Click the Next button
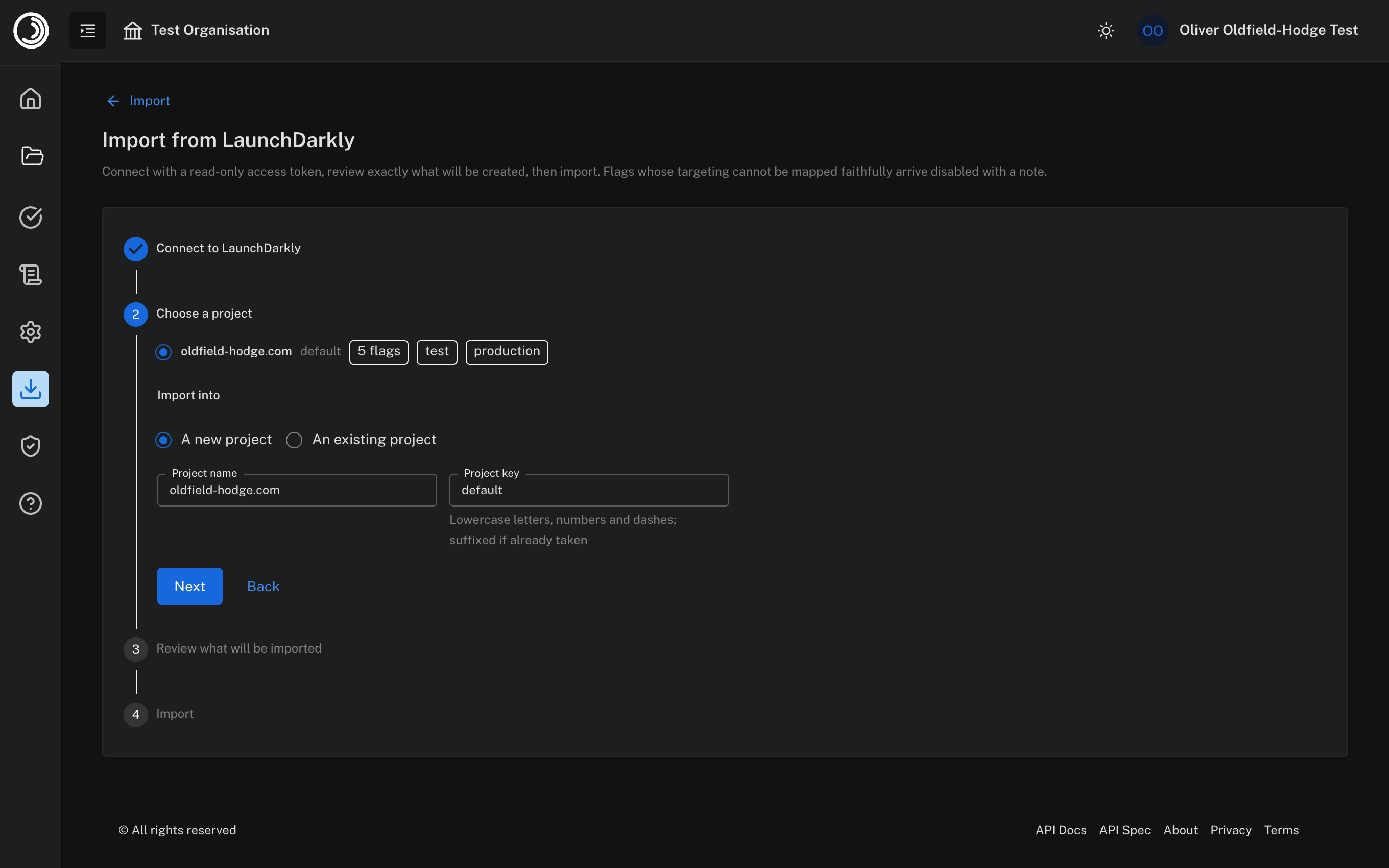Screen dimensions: 1389x868 coord(190,586)
